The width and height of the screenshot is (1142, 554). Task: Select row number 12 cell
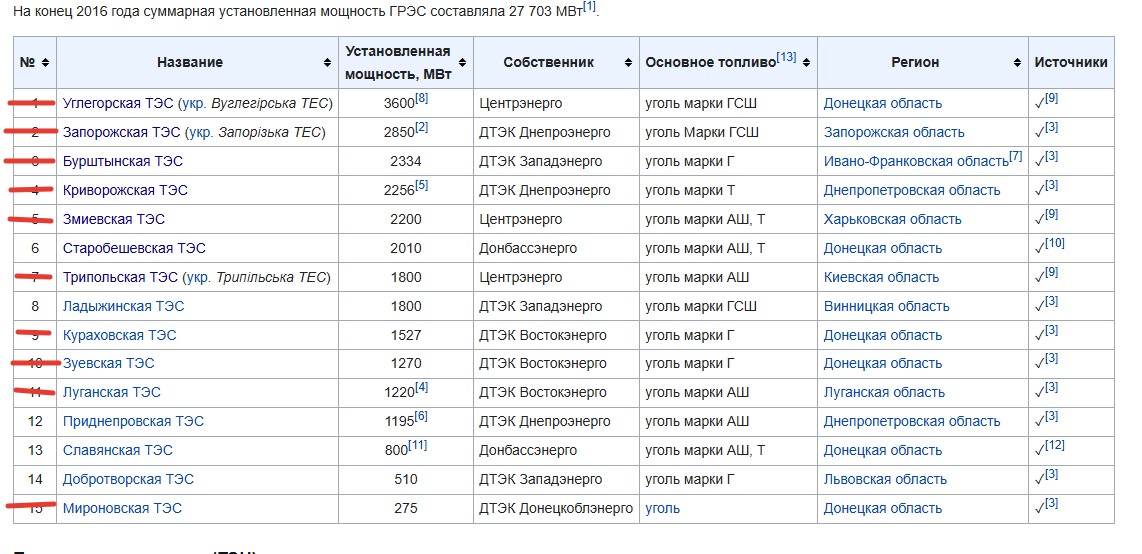pyautogui.click(x=35, y=422)
